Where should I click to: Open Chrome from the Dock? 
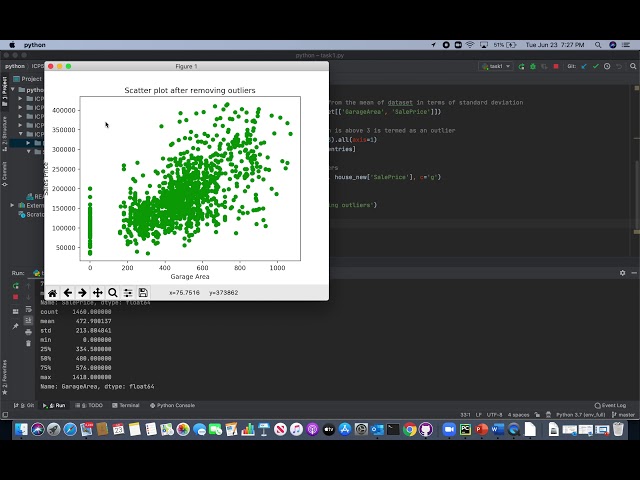pos(409,429)
